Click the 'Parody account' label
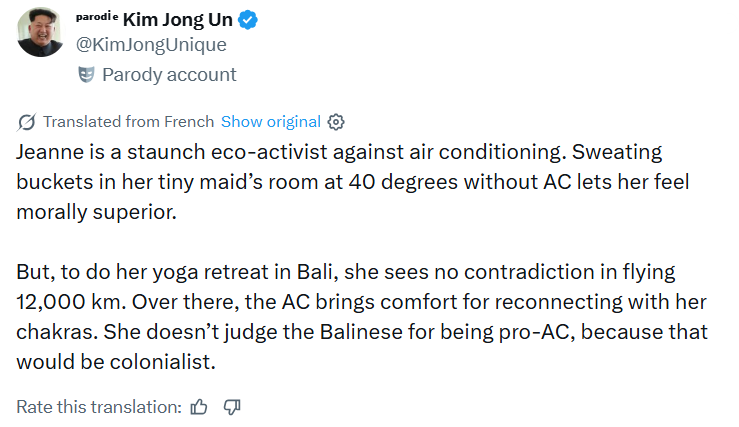739x427 pixels. (x=169, y=74)
